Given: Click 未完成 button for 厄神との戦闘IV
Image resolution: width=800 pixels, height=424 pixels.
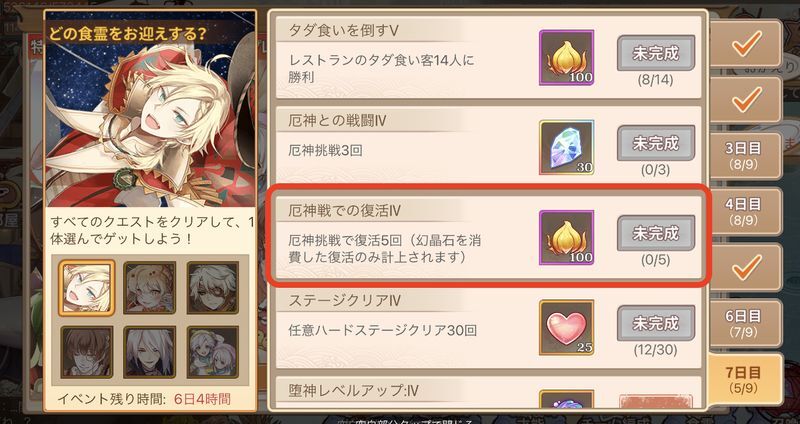Looking at the screenshot, I should click(x=656, y=143).
